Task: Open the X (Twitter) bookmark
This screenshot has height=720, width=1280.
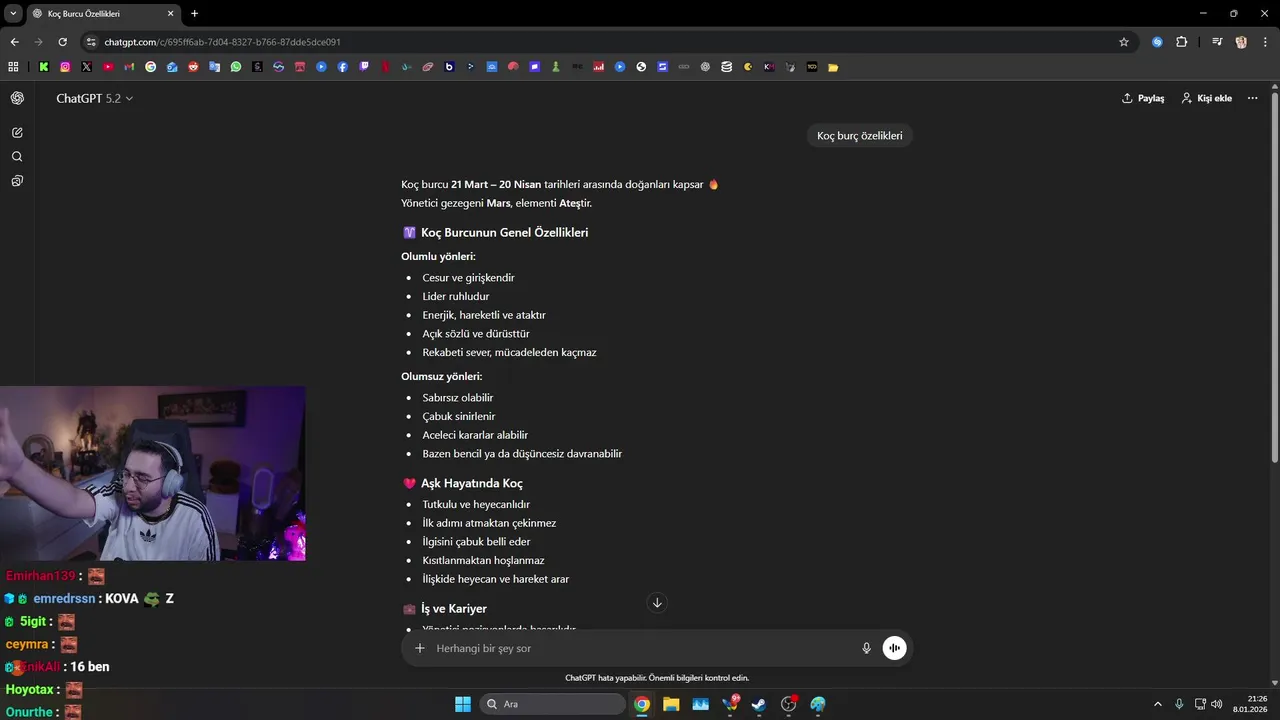Action: pyautogui.click(x=87, y=67)
